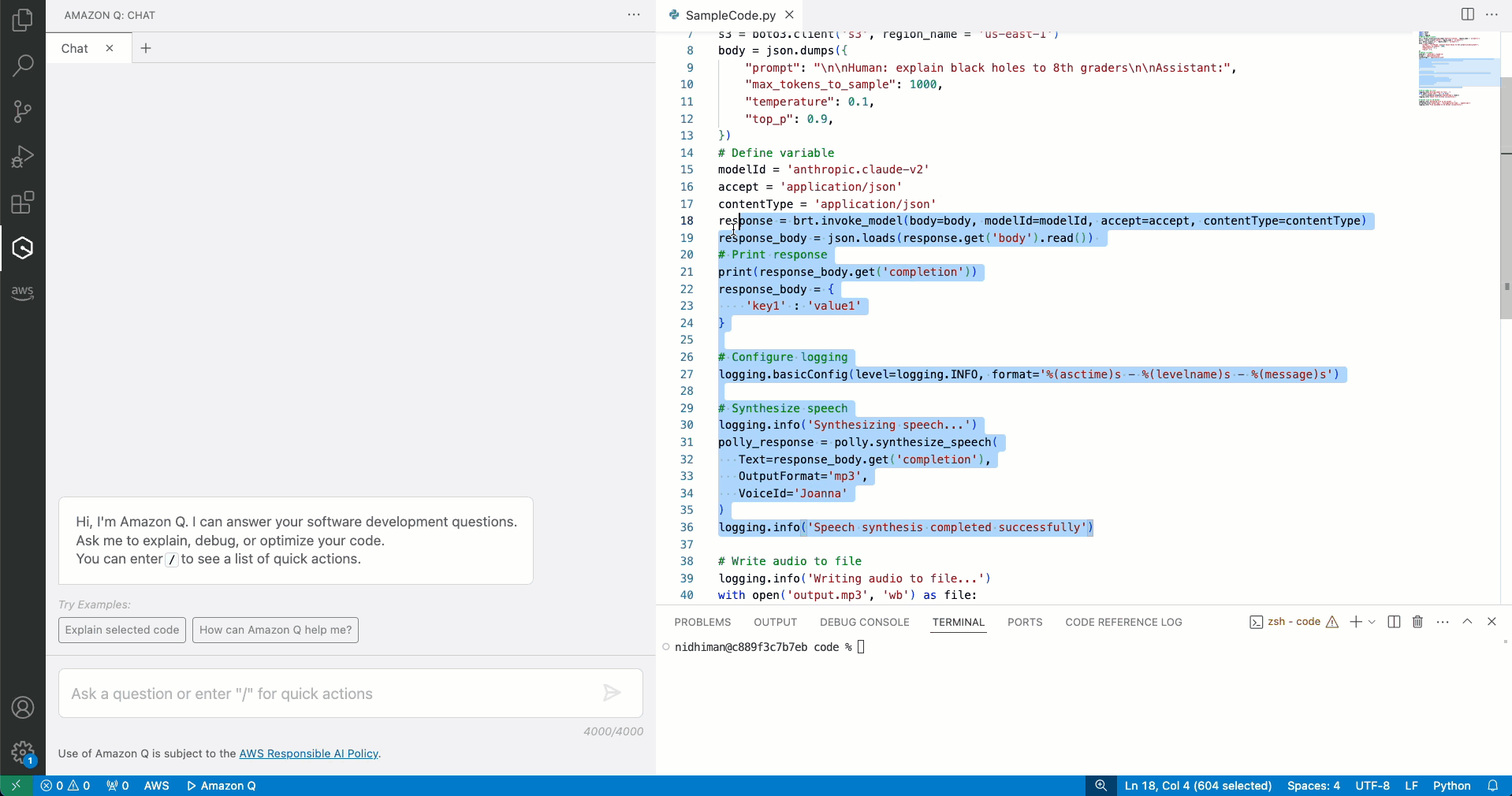
Task: Switch to the Output tab
Action: [x=775, y=622]
